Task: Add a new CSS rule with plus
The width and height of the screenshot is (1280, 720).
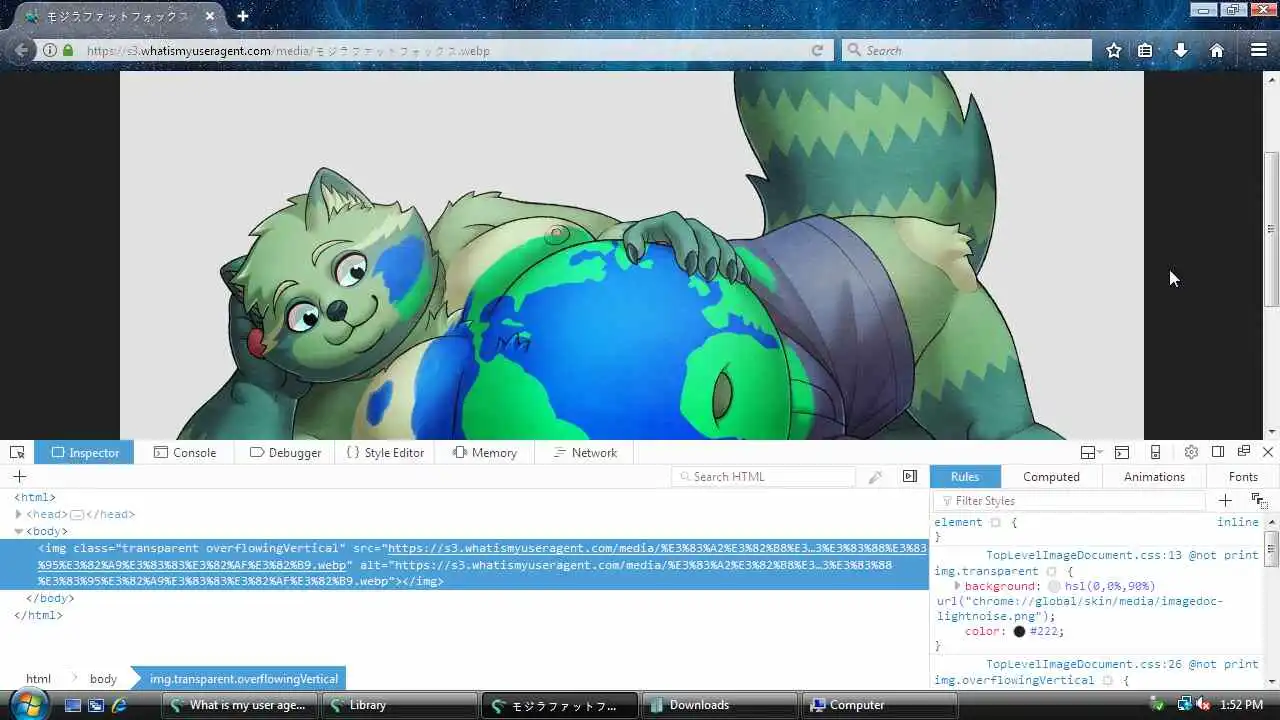Action: click(1225, 500)
